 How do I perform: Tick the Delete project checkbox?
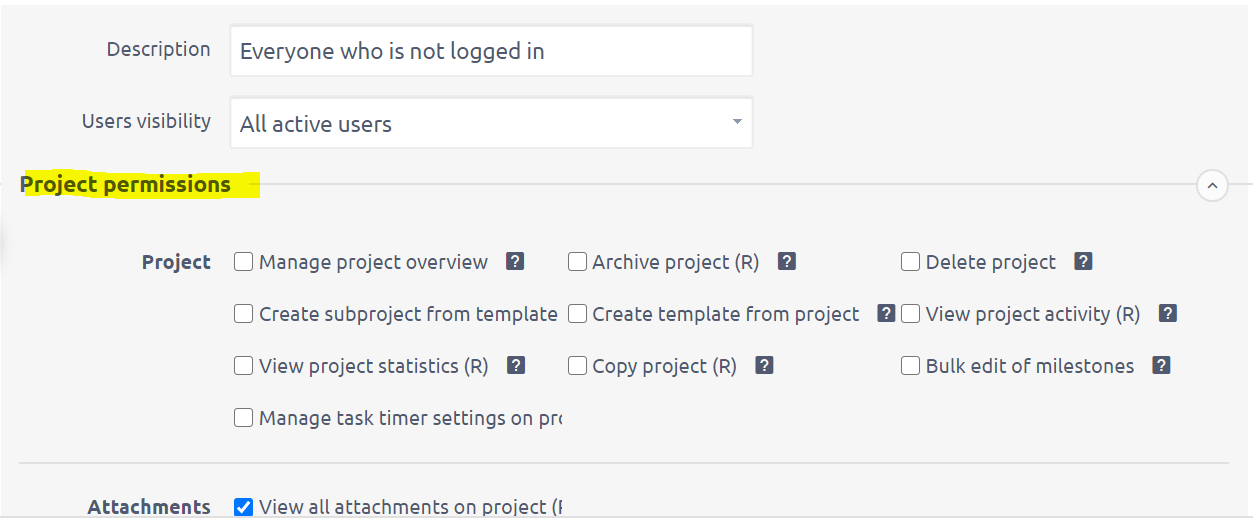coord(910,262)
